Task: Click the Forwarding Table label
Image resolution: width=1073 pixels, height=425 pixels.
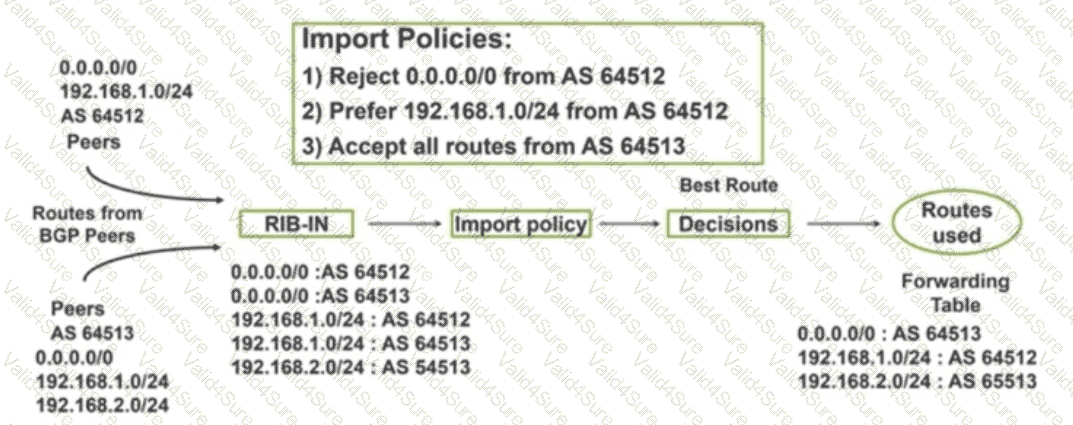Action: pyautogui.click(x=954, y=294)
